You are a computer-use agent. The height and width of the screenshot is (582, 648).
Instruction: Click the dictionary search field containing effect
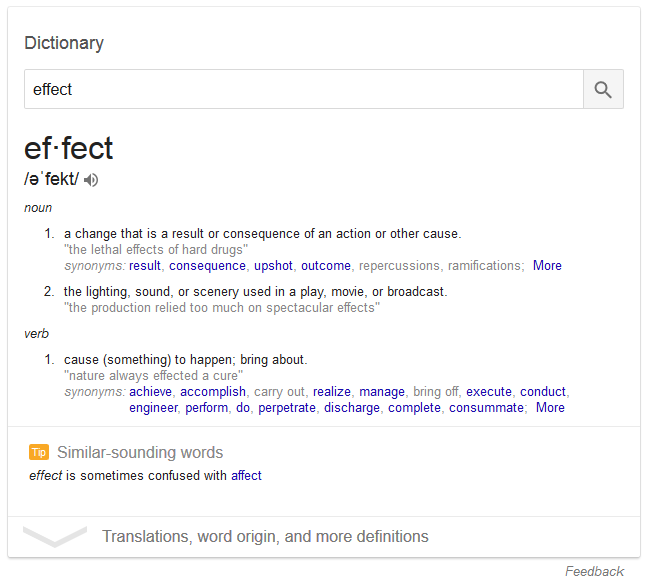[x=303, y=89]
